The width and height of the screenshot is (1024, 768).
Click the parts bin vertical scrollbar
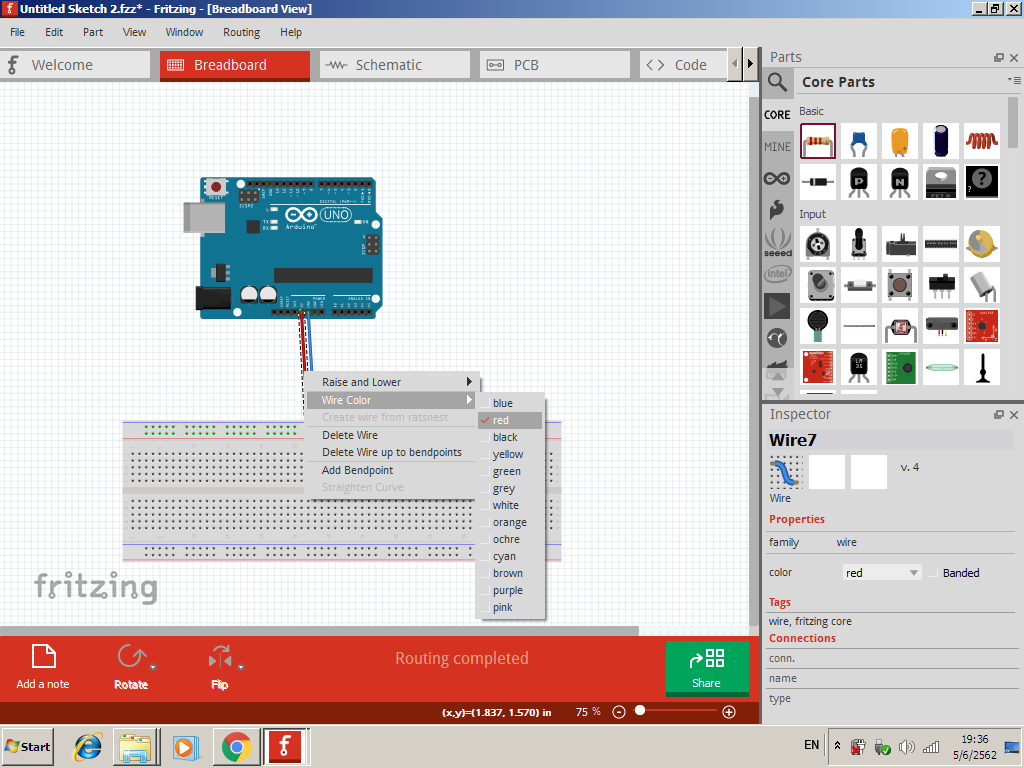coord(1013,121)
